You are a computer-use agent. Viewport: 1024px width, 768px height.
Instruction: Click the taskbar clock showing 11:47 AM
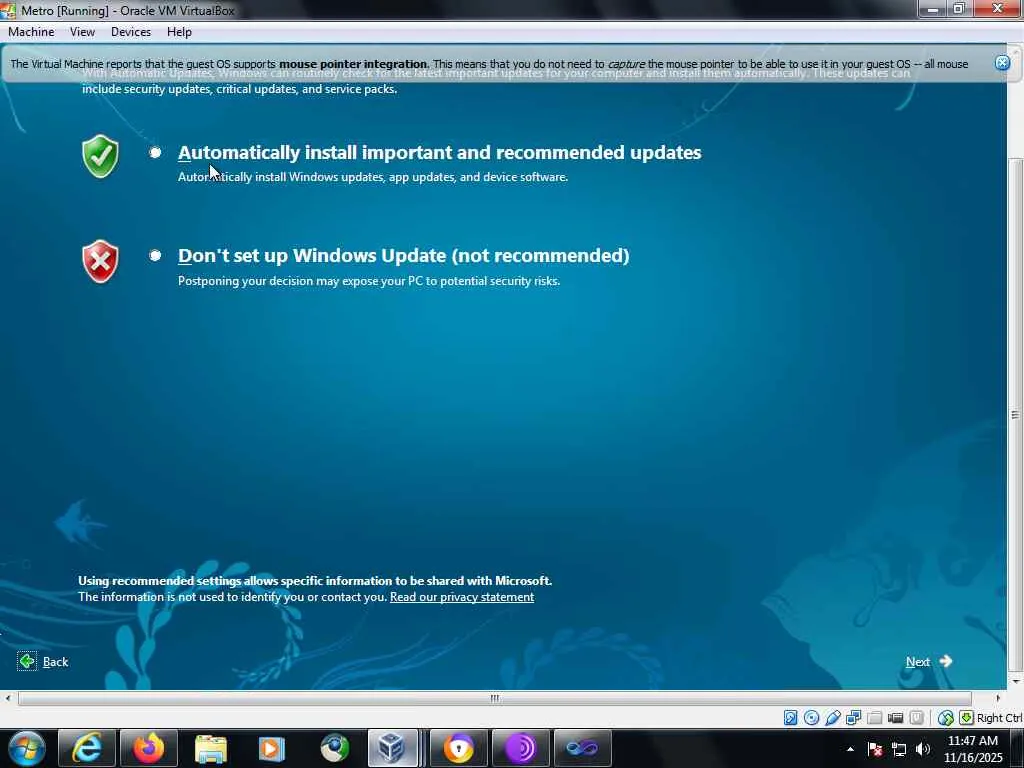click(972, 749)
